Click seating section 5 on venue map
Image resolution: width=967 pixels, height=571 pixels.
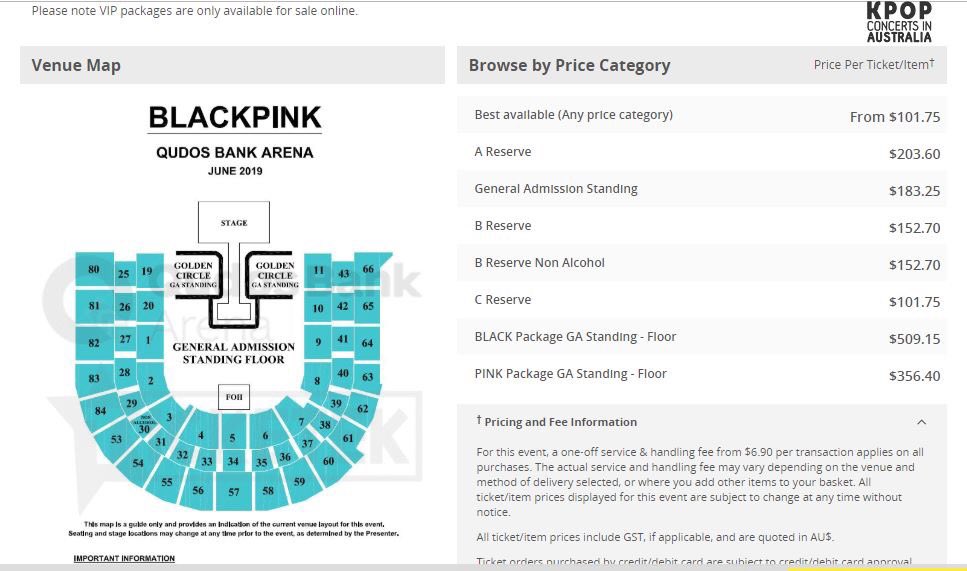click(x=233, y=437)
